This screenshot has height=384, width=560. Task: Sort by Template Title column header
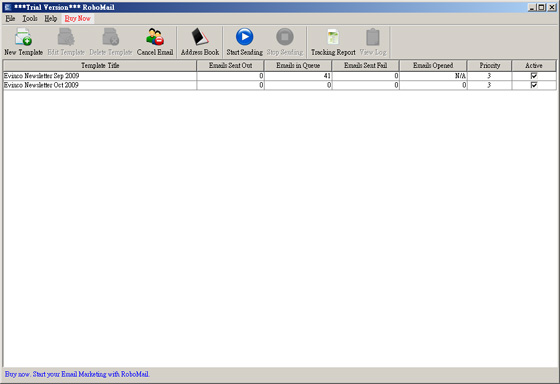click(100, 65)
